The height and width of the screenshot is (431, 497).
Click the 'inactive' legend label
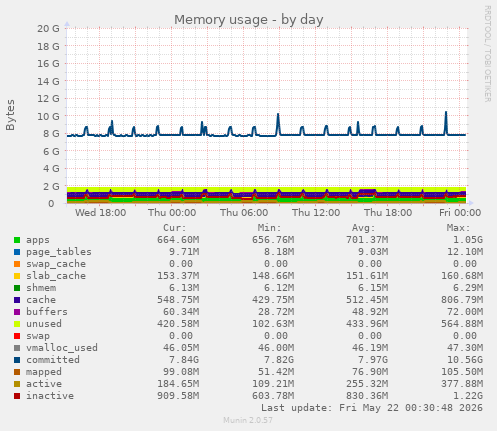[x=50, y=396]
